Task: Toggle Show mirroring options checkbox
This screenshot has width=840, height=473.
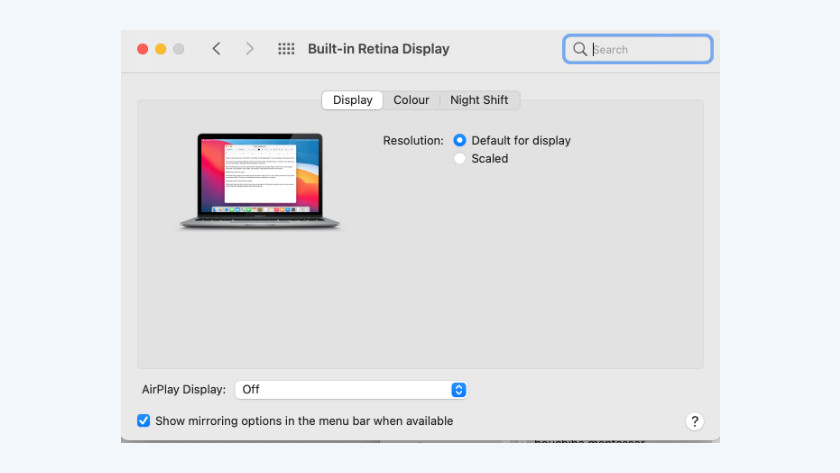Action: [144, 421]
